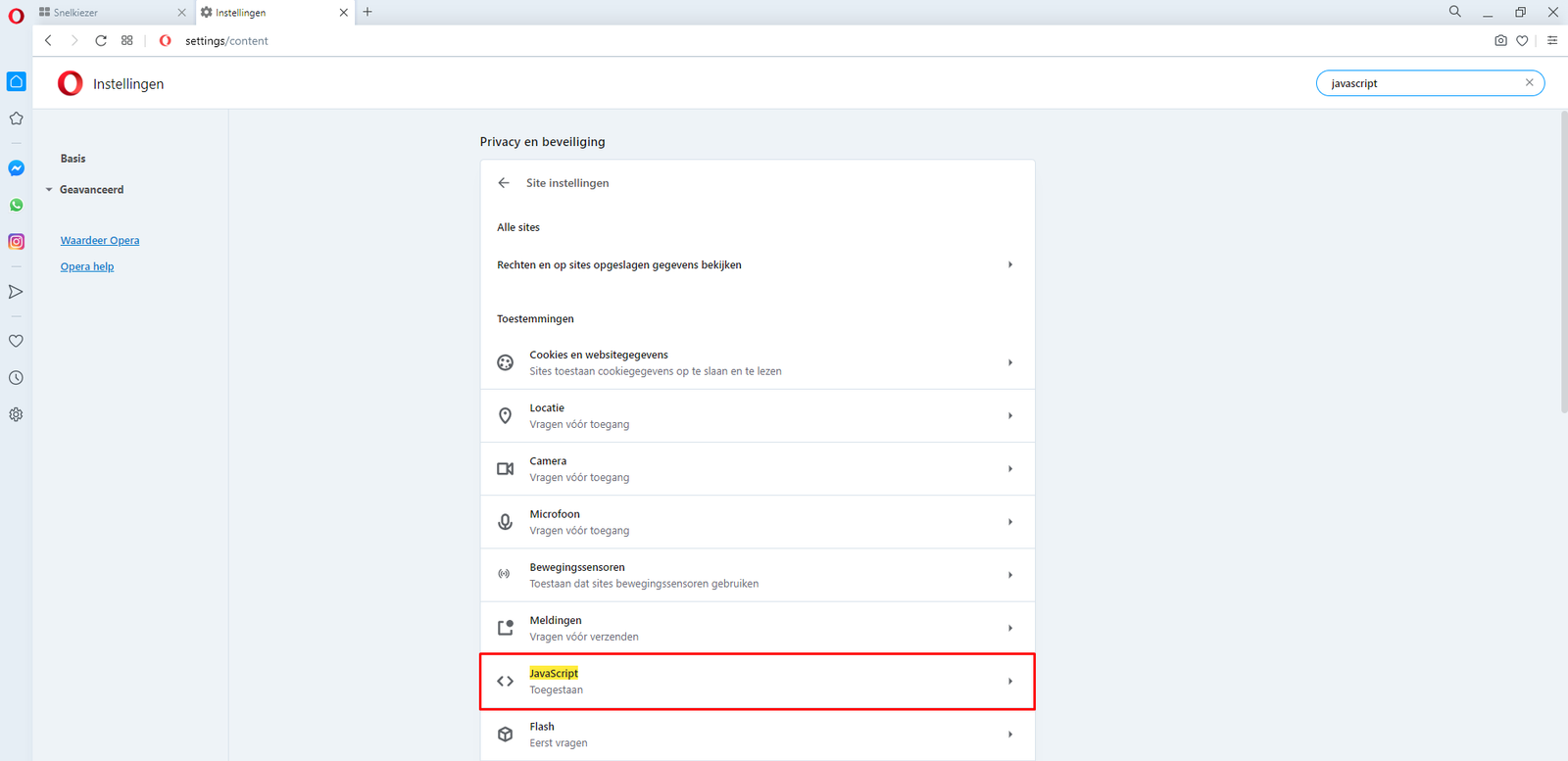This screenshot has width=1568, height=761.
Task: Open the Speed Dial grid icon
Action: pyautogui.click(x=127, y=41)
